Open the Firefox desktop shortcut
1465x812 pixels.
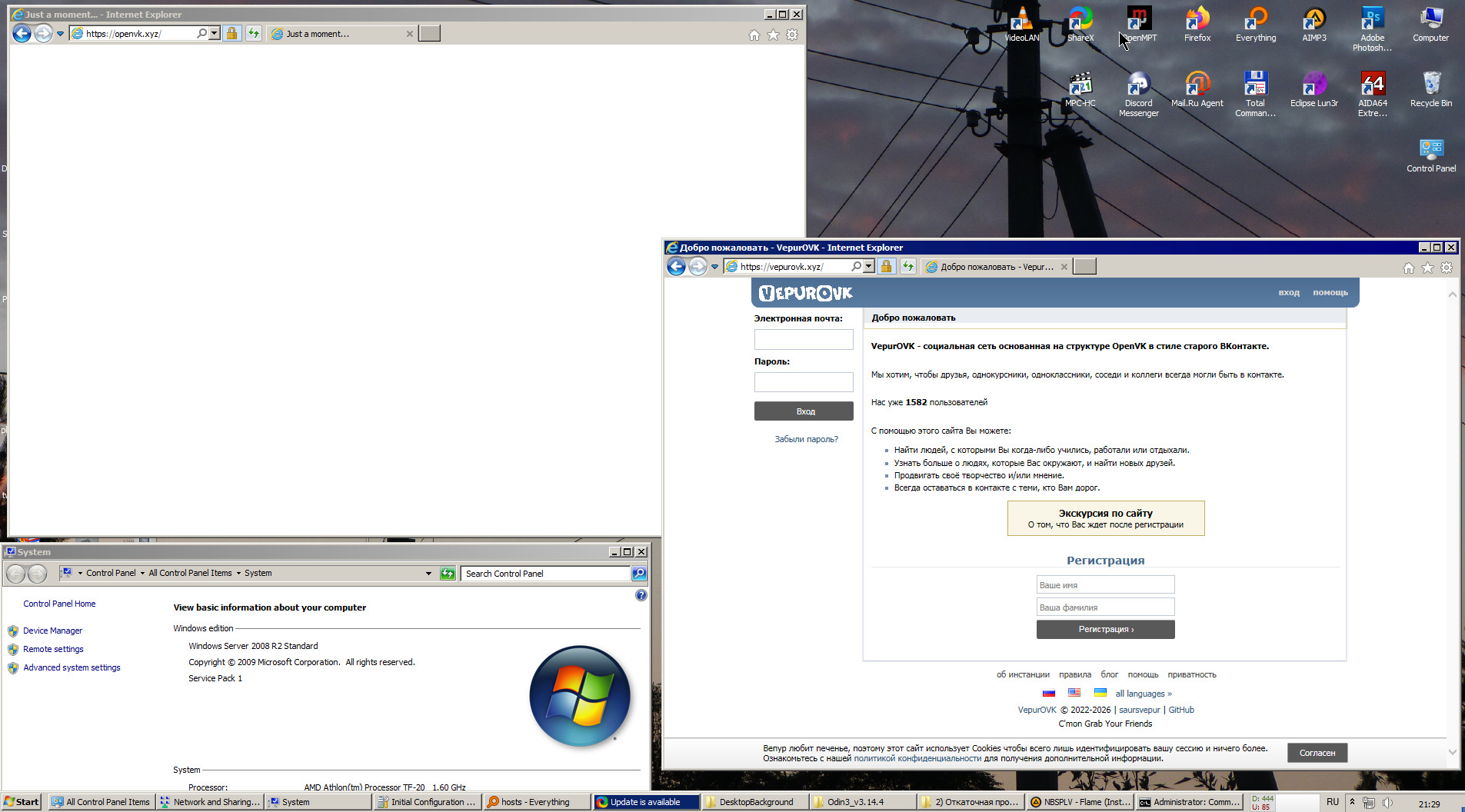[1197, 23]
